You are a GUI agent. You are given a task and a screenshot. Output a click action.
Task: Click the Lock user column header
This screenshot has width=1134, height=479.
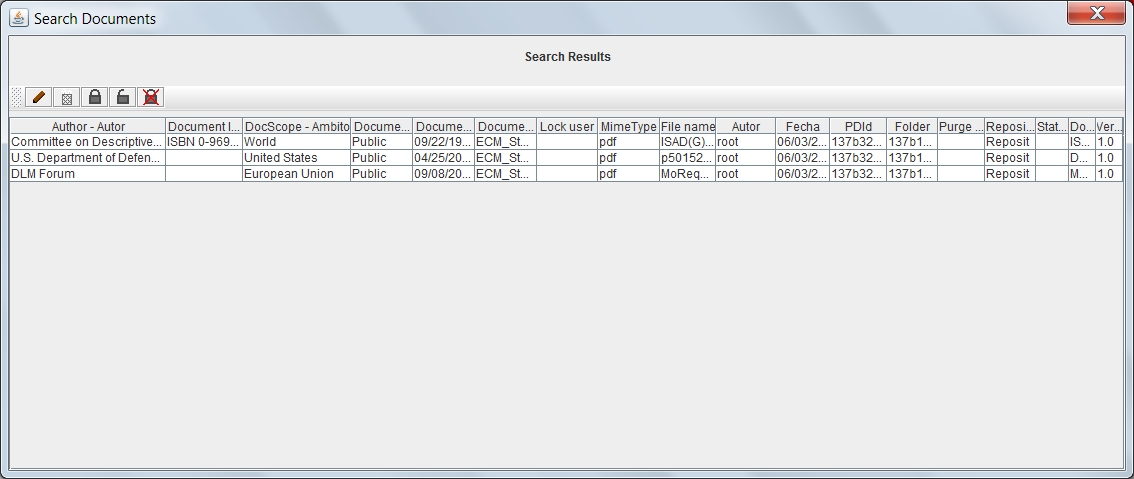(x=567, y=127)
